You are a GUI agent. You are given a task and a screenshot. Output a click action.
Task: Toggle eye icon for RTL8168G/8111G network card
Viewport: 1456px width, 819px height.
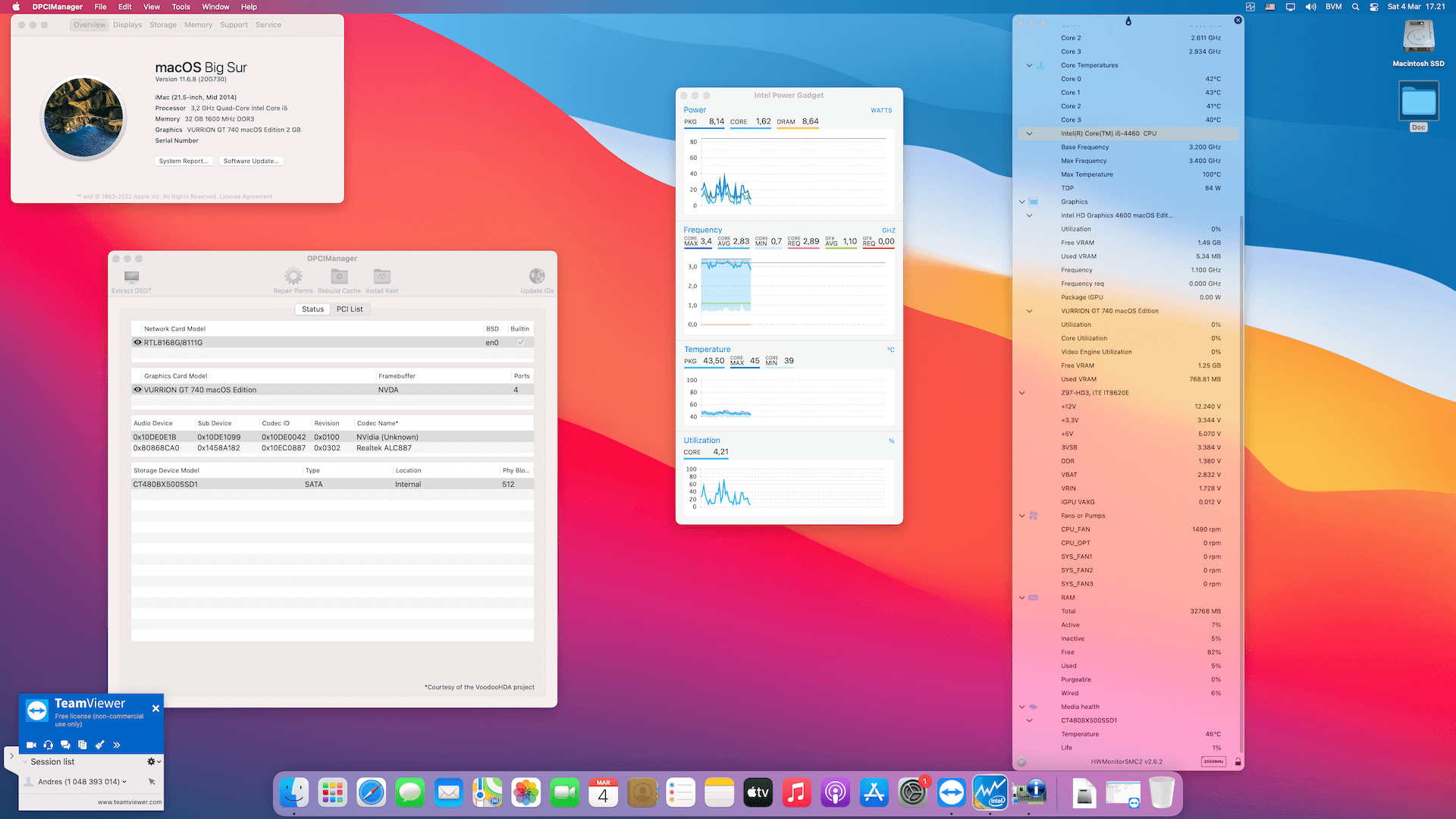pos(137,343)
